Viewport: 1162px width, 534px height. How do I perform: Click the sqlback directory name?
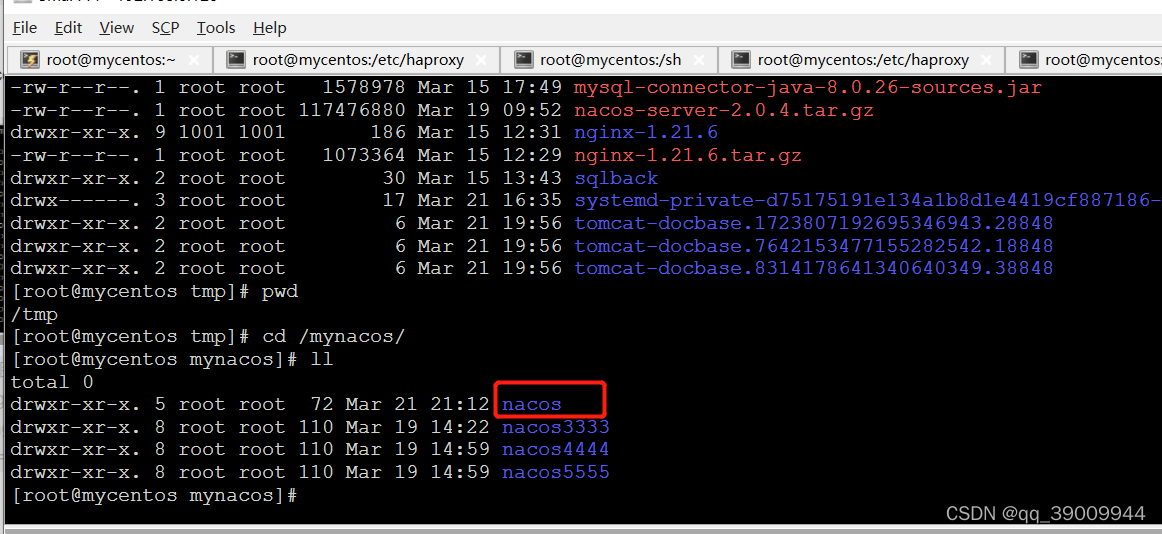point(616,178)
